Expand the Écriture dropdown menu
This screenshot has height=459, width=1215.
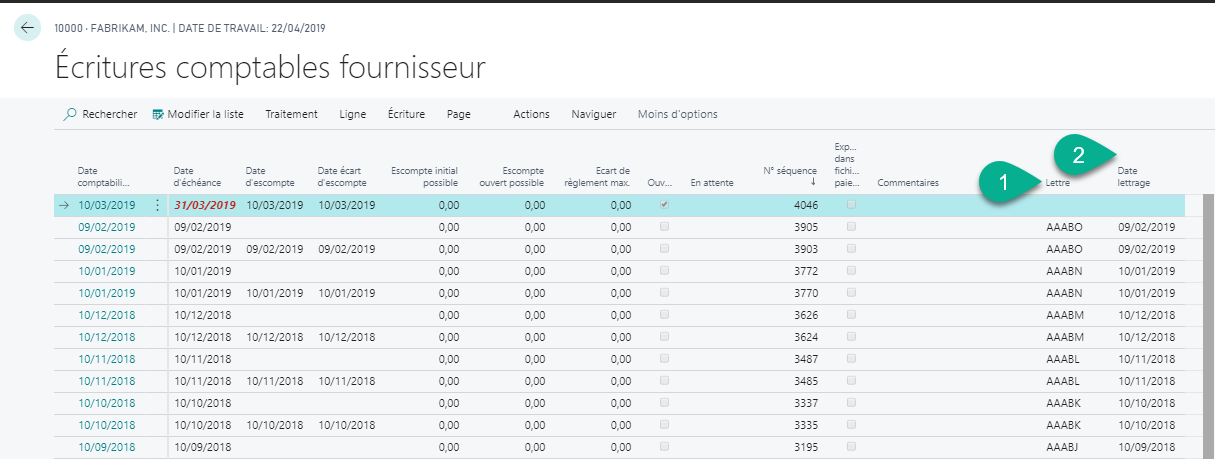click(x=406, y=114)
